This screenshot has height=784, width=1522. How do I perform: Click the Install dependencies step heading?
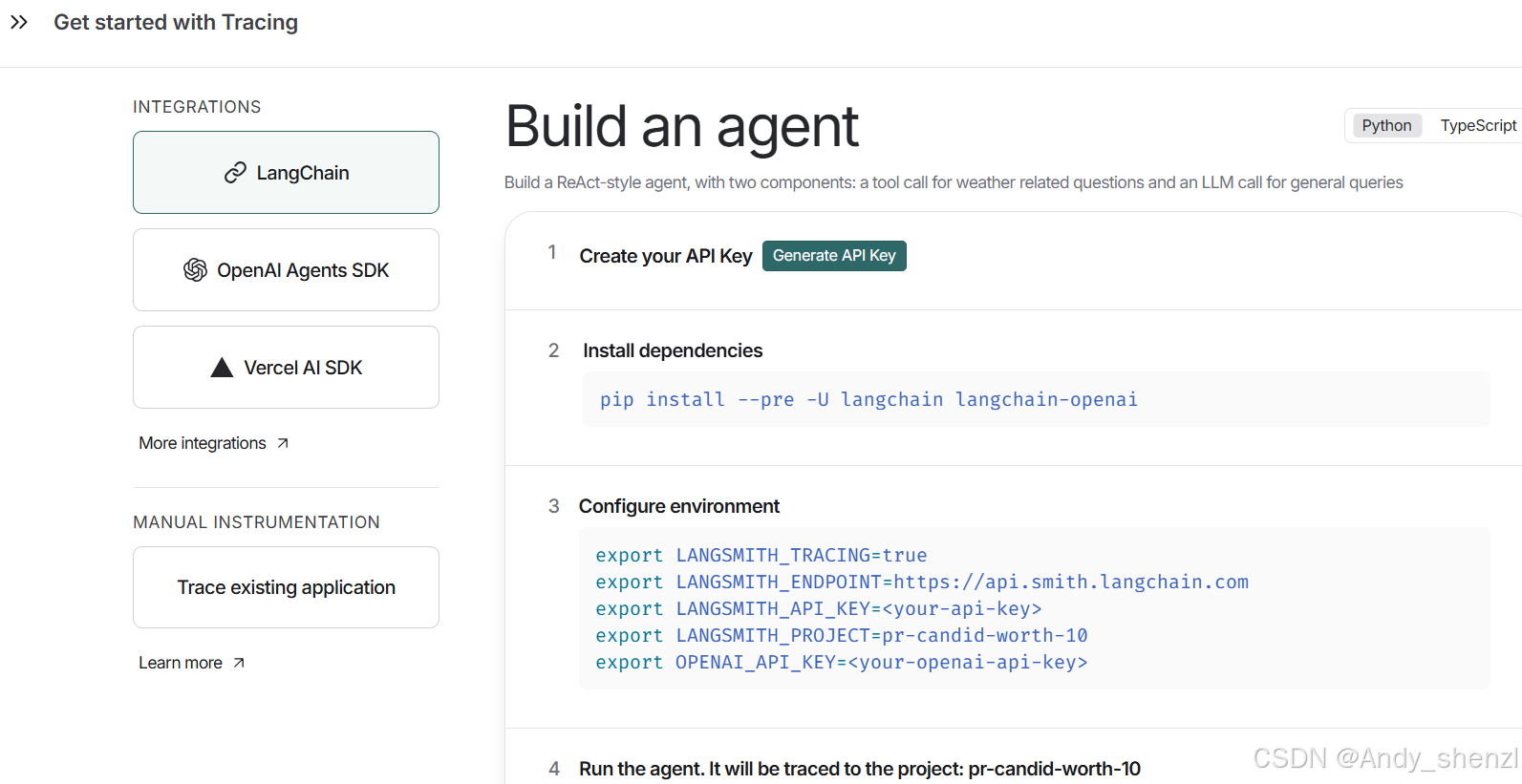[673, 350]
